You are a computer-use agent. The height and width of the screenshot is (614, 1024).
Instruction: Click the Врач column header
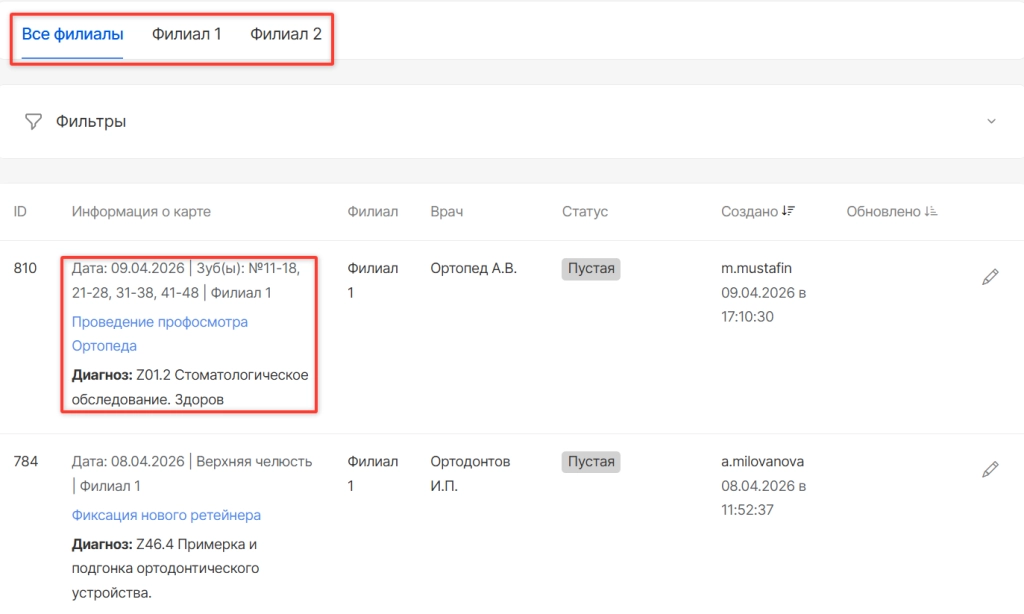(446, 212)
